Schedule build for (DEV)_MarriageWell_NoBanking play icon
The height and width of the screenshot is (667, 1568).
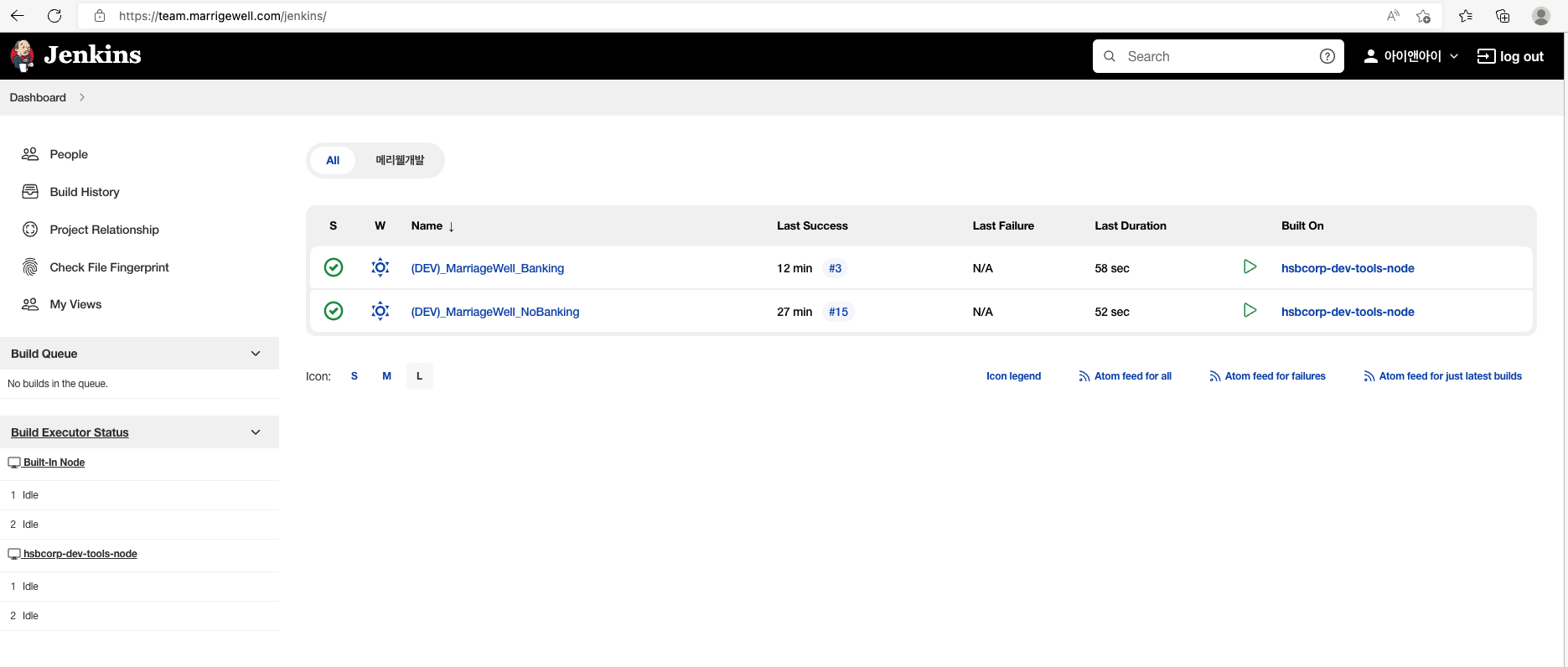(1250, 311)
